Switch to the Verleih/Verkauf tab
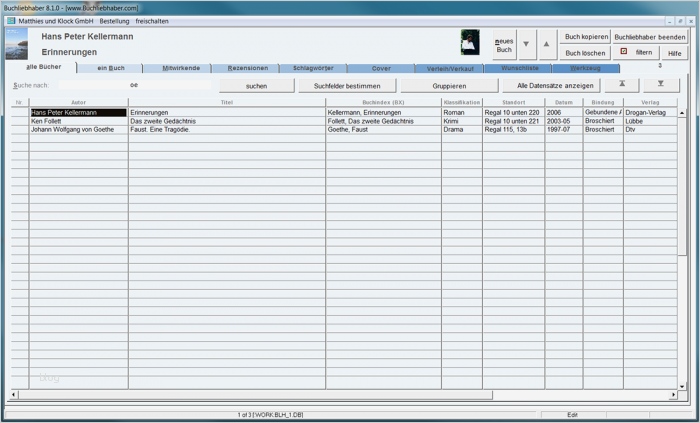This screenshot has width=700, height=423. point(450,68)
